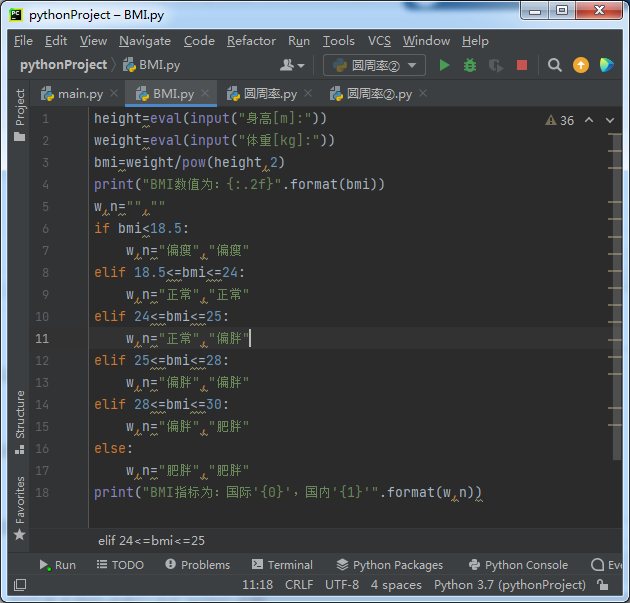Open the File menu
Viewport: 630px width, 603px height.
tap(23, 41)
